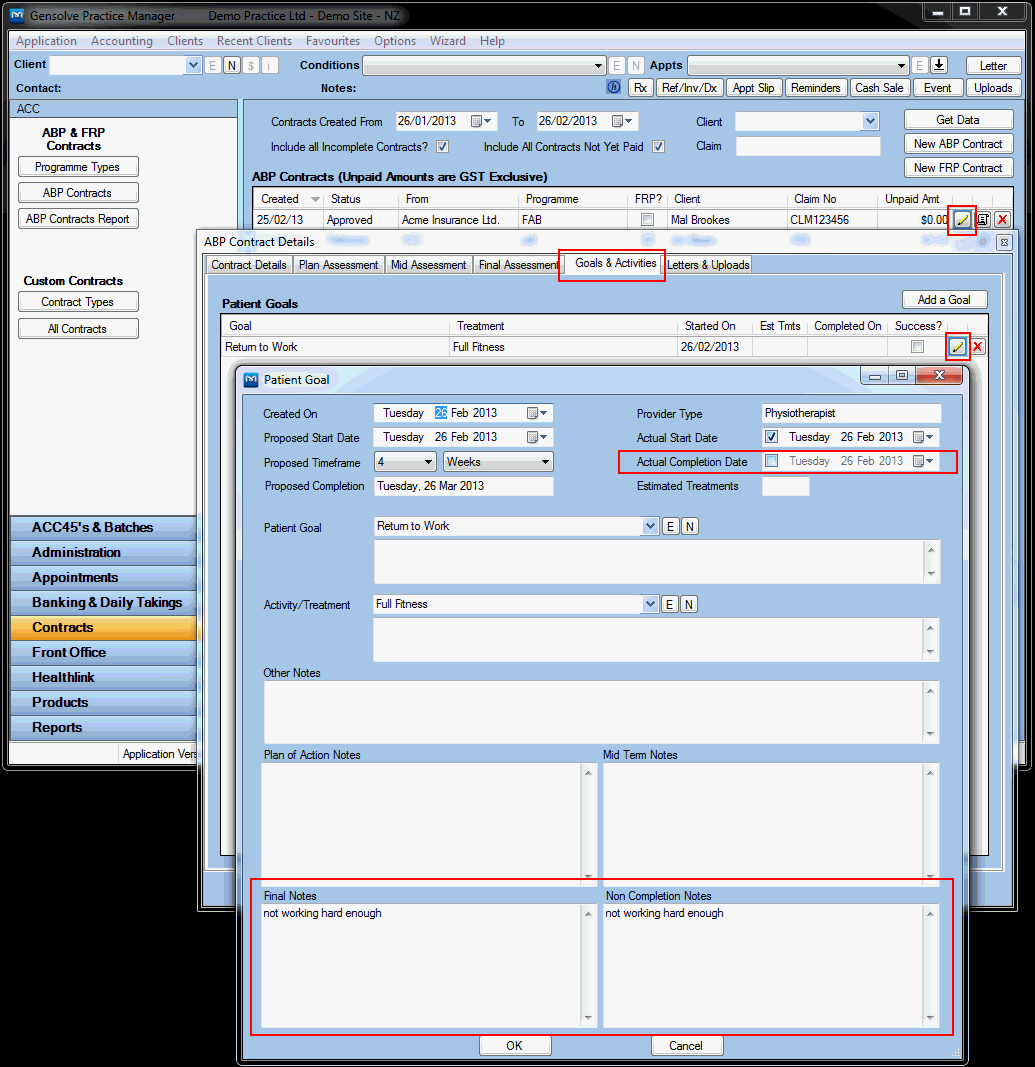Open the Accounting menu

[121, 41]
